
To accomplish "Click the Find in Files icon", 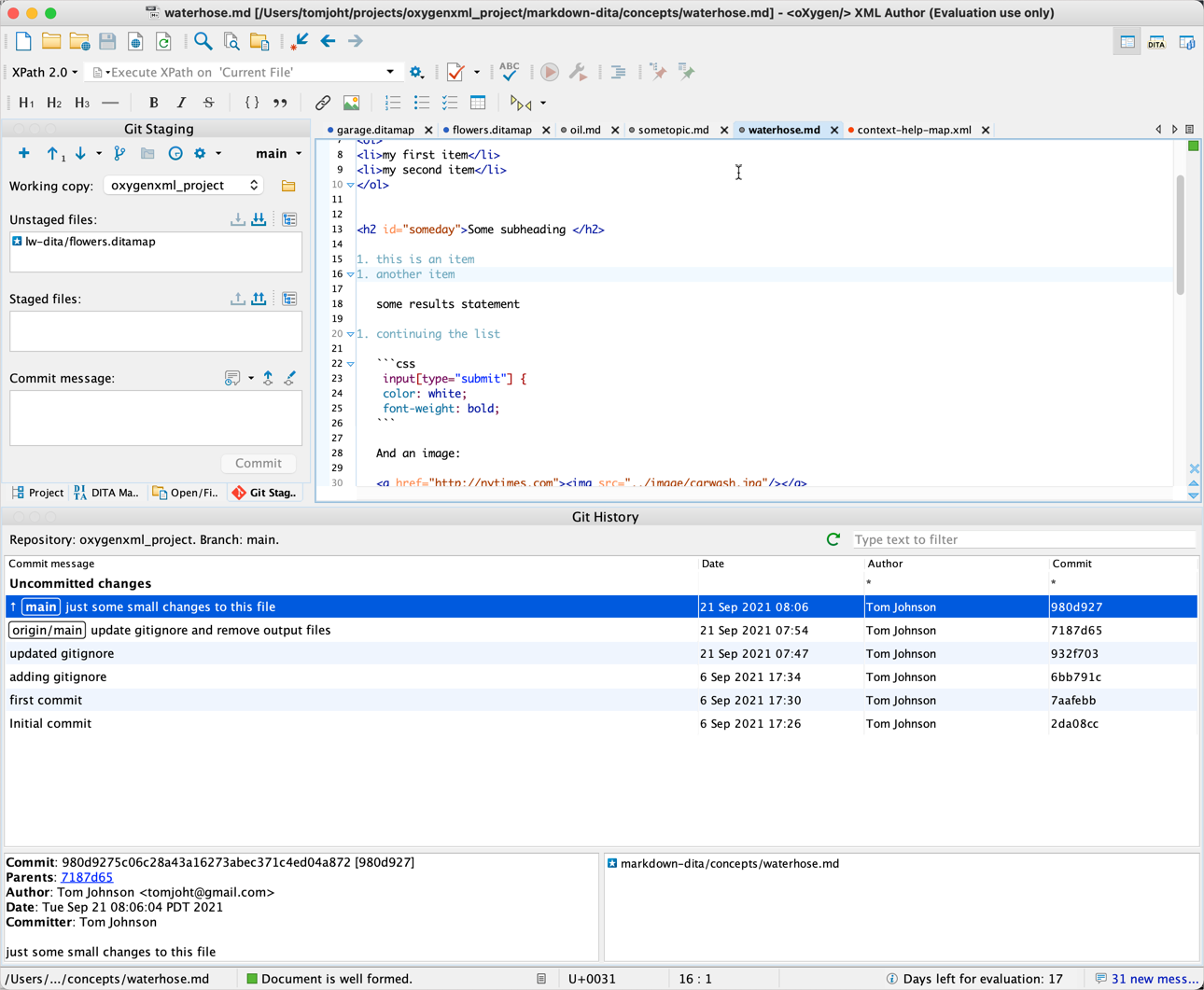I will pos(231,41).
